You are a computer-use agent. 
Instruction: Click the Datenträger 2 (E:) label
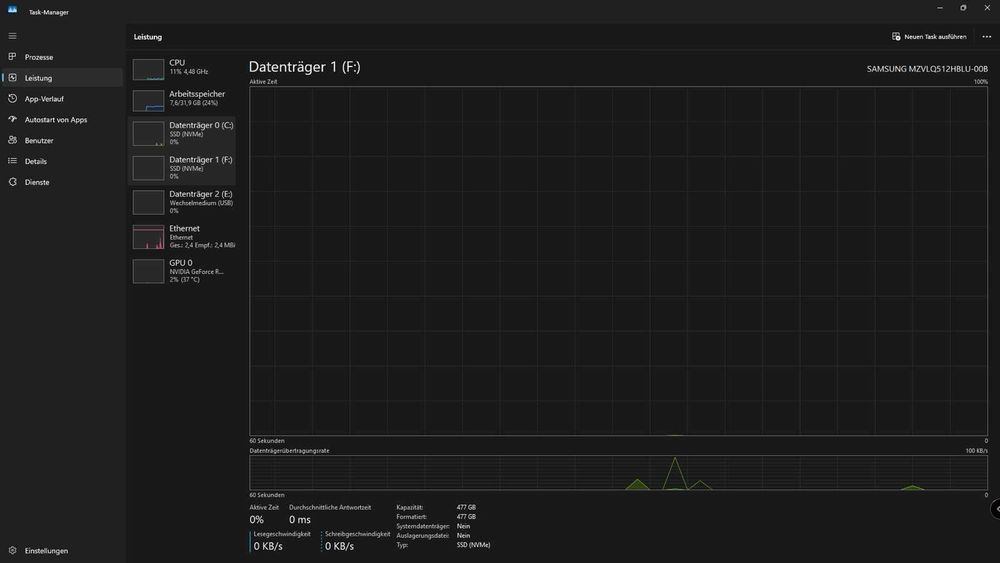[201, 194]
